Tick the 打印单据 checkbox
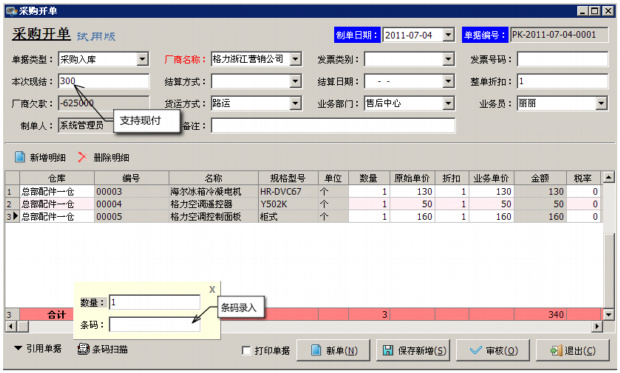 tap(246, 350)
